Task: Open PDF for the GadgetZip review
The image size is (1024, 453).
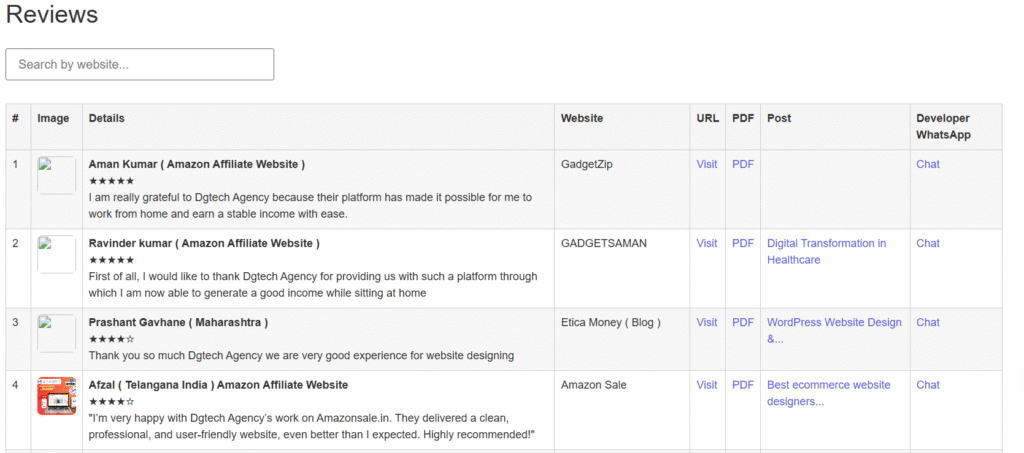Action: click(743, 164)
